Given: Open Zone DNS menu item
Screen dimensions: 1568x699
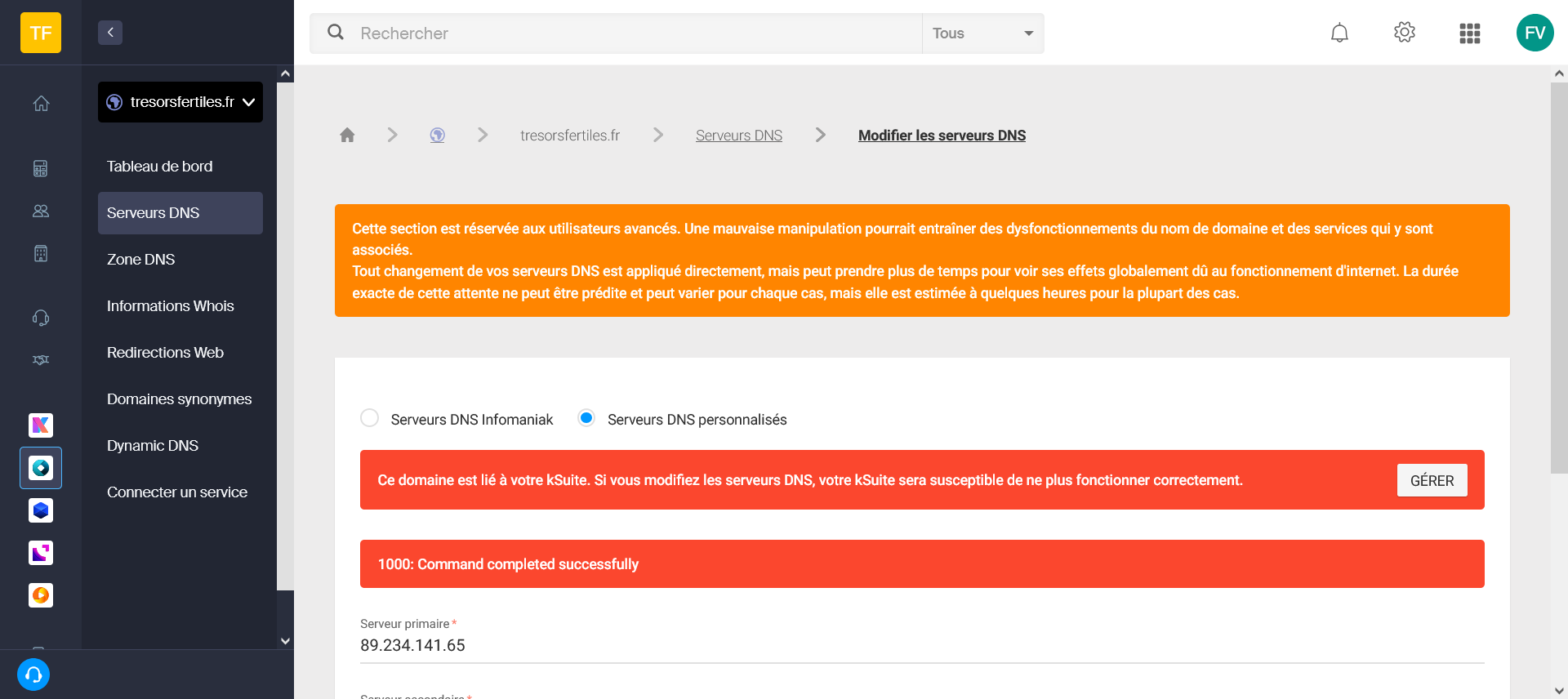Looking at the screenshot, I should (x=180, y=260).
